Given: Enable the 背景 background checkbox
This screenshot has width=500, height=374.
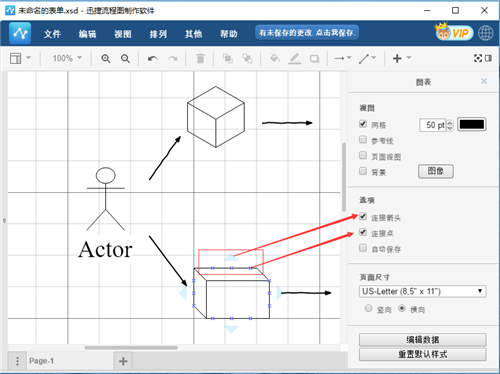Looking at the screenshot, I should point(363,171).
